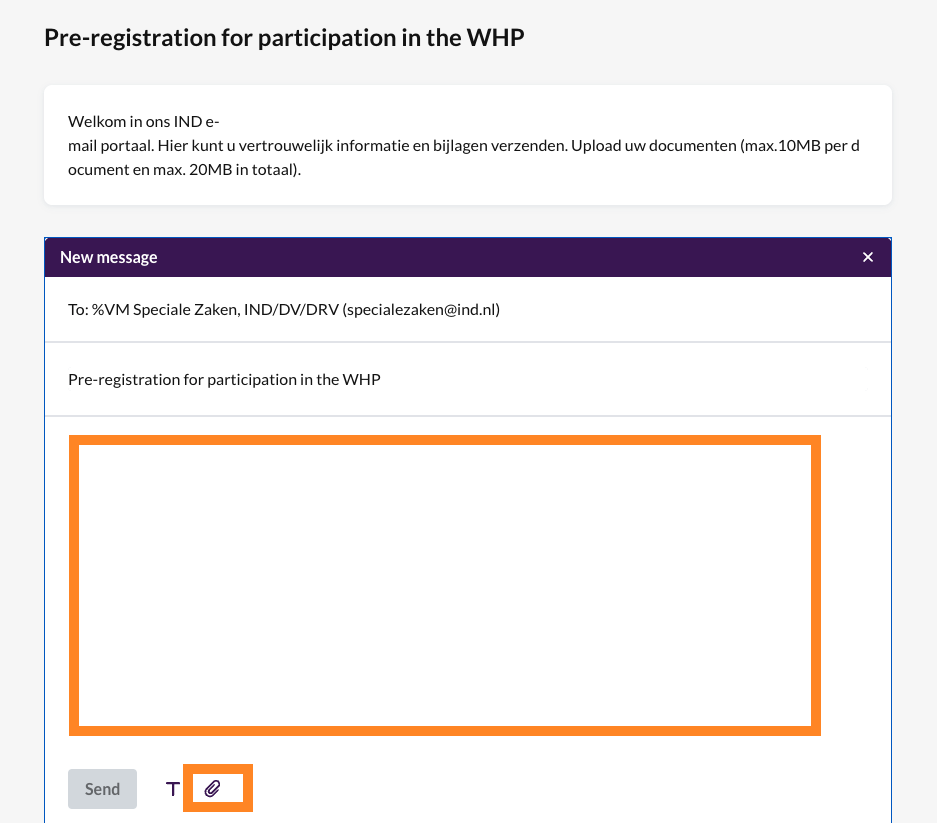The image size is (937, 823).
Task: Click the Dutch welcome notice box
Action: click(467, 145)
